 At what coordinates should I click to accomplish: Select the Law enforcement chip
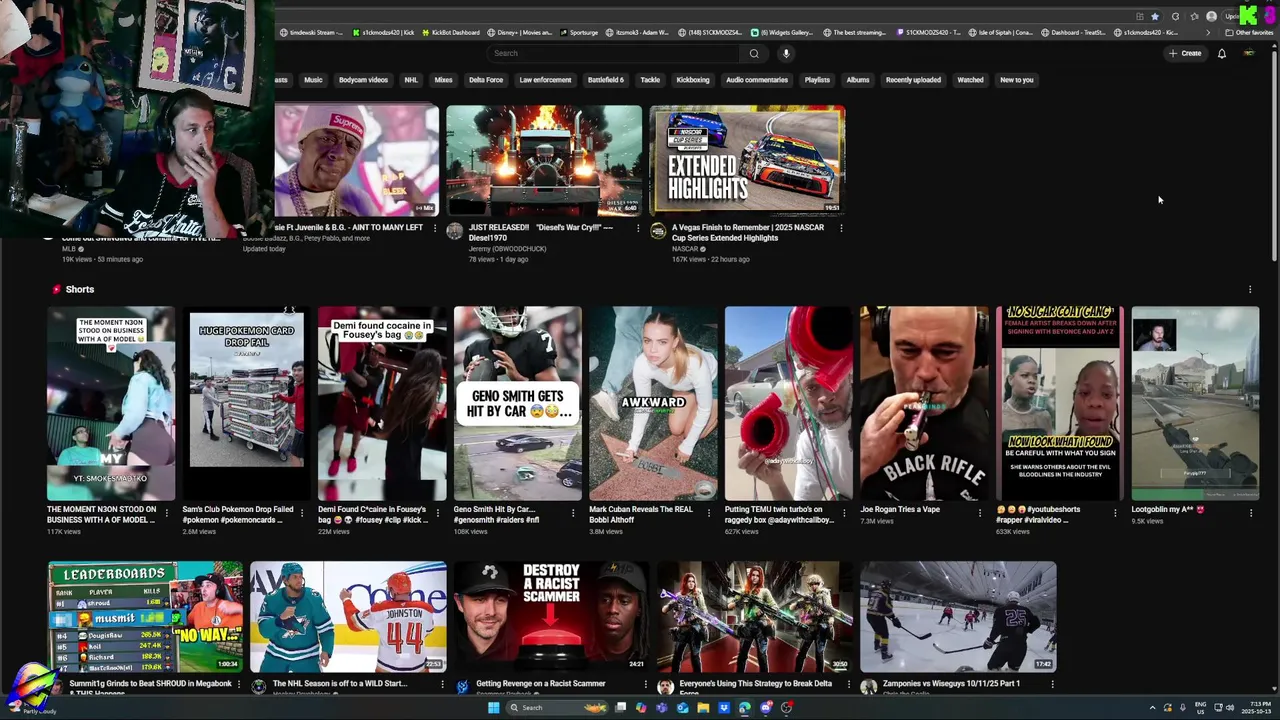coord(545,80)
